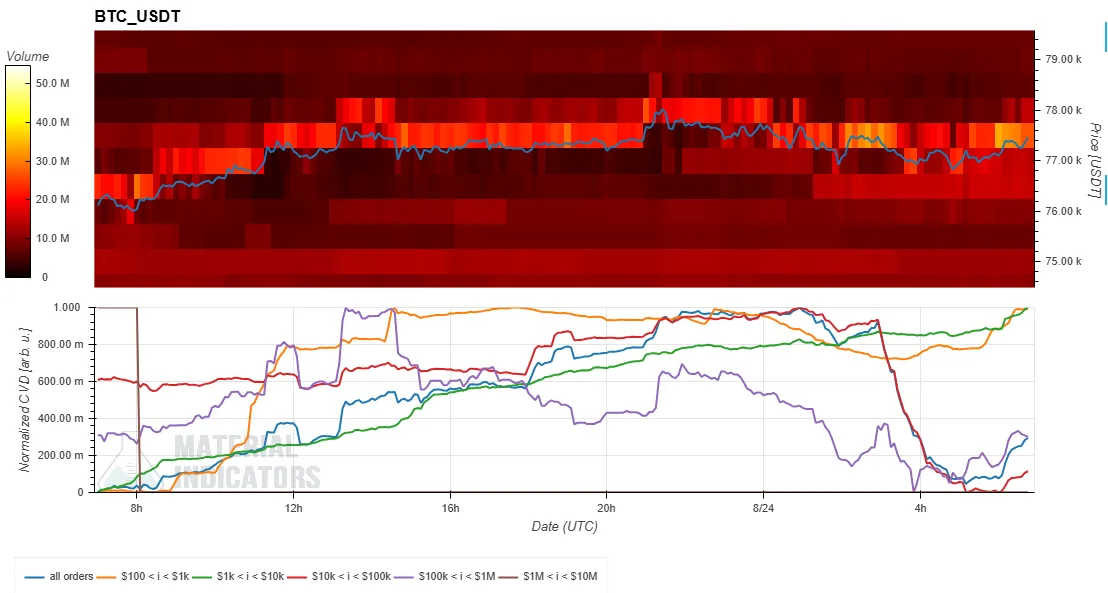Click the 'Price [USDT]' axis title
The height and width of the screenshot is (593, 1108).
[1095, 160]
